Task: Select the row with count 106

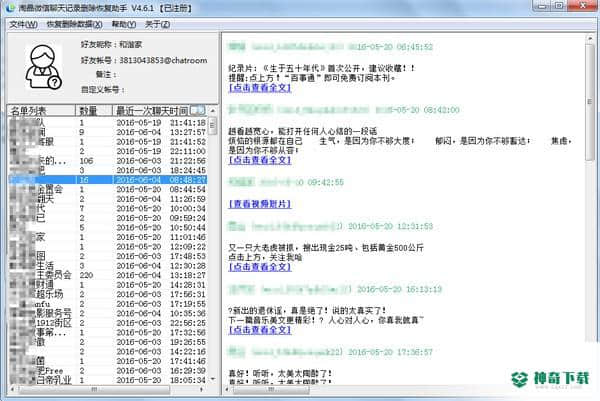Action: point(108,161)
